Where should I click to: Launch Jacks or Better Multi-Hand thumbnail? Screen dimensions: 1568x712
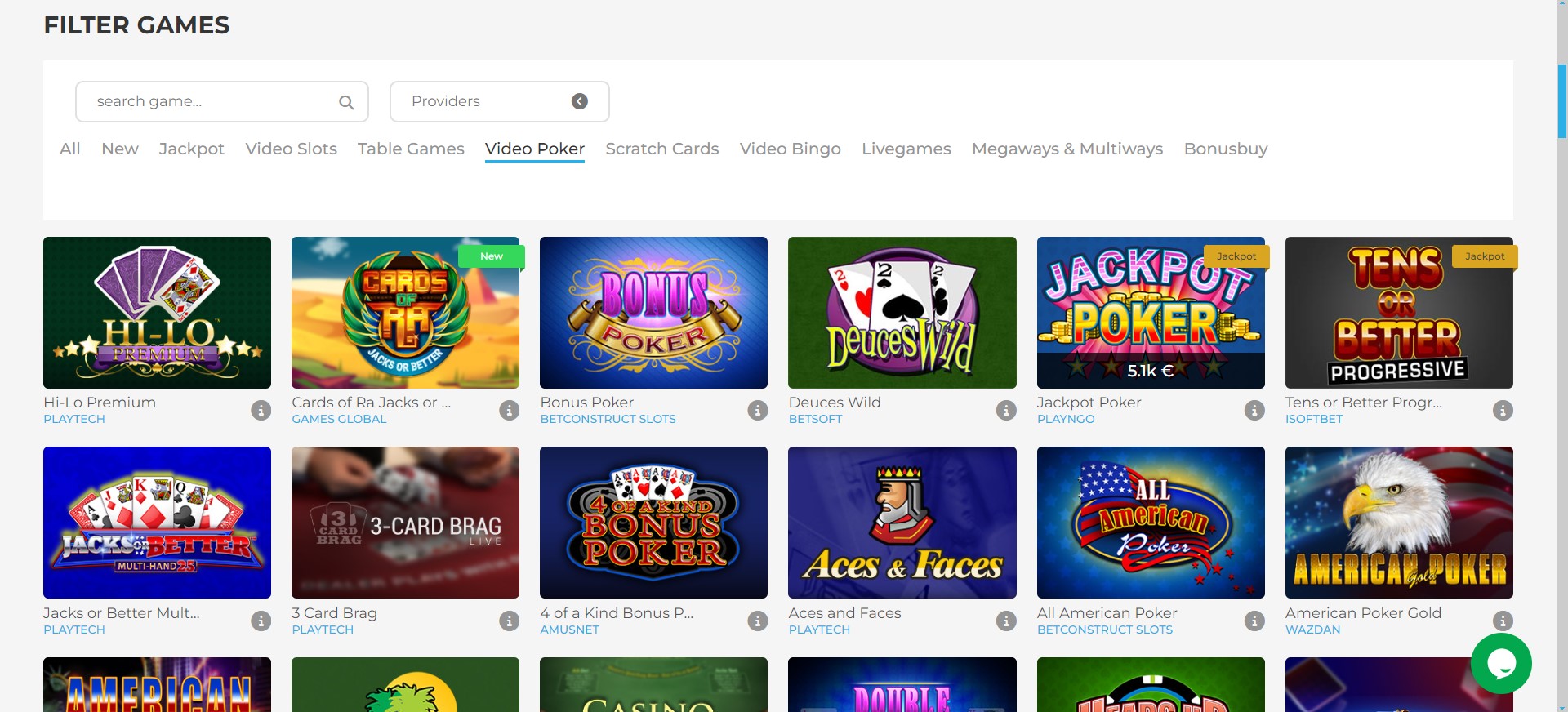[157, 523]
